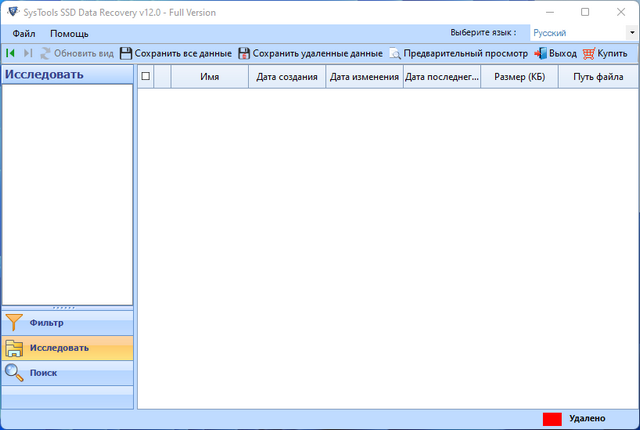
Task: Sort by Размер (КБ) column header
Action: click(x=519, y=76)
